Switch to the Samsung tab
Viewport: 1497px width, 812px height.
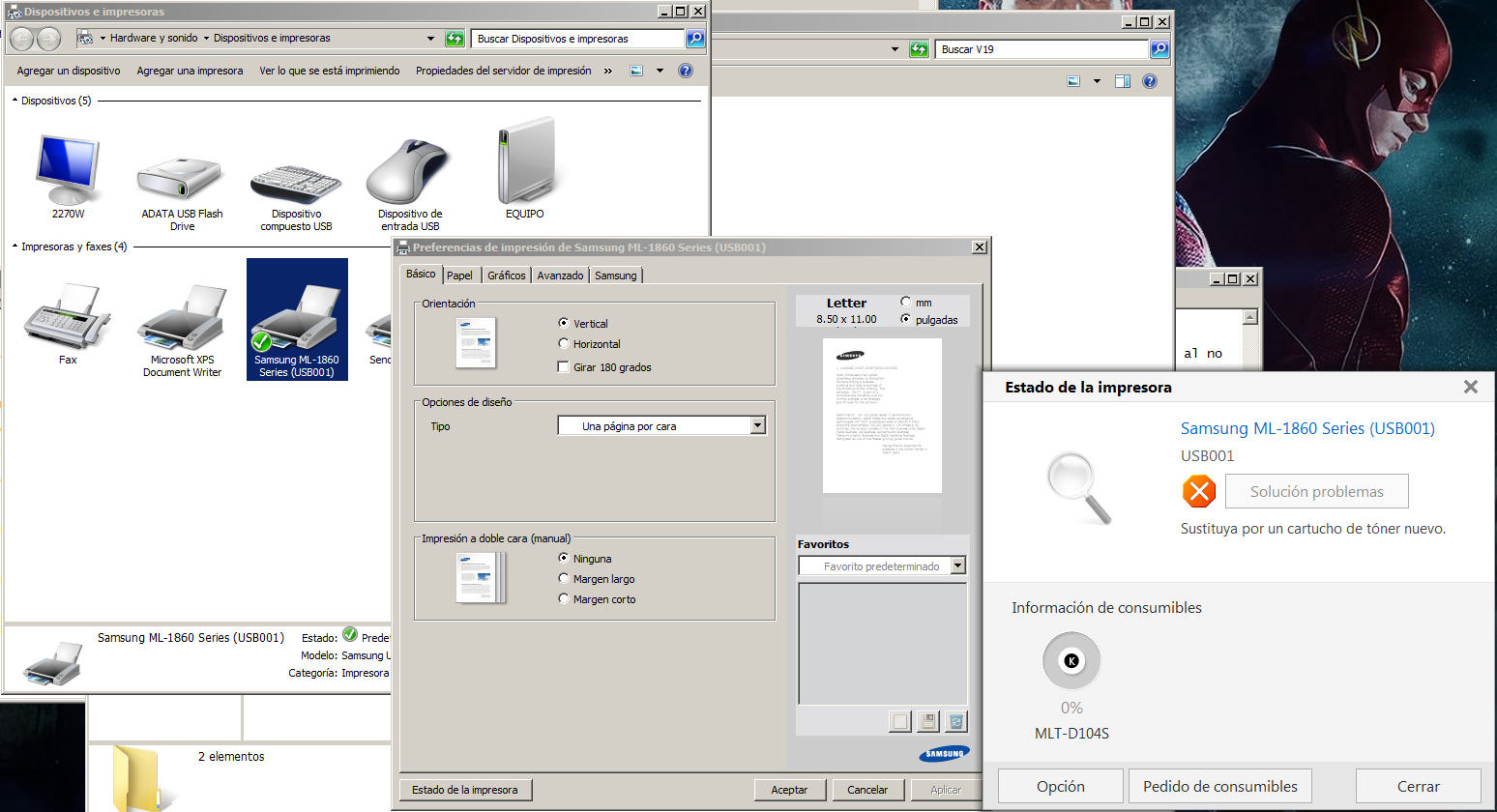click(x=616, y=275)
